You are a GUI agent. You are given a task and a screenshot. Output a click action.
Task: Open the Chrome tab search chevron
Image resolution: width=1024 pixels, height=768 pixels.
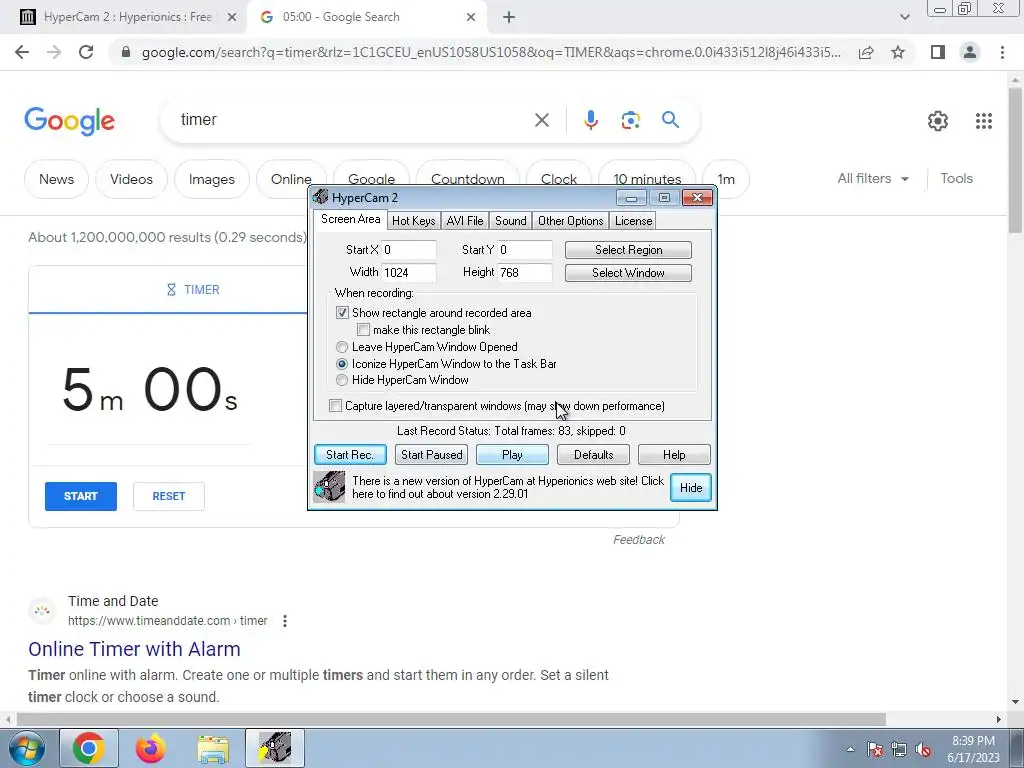click(904, 17)
